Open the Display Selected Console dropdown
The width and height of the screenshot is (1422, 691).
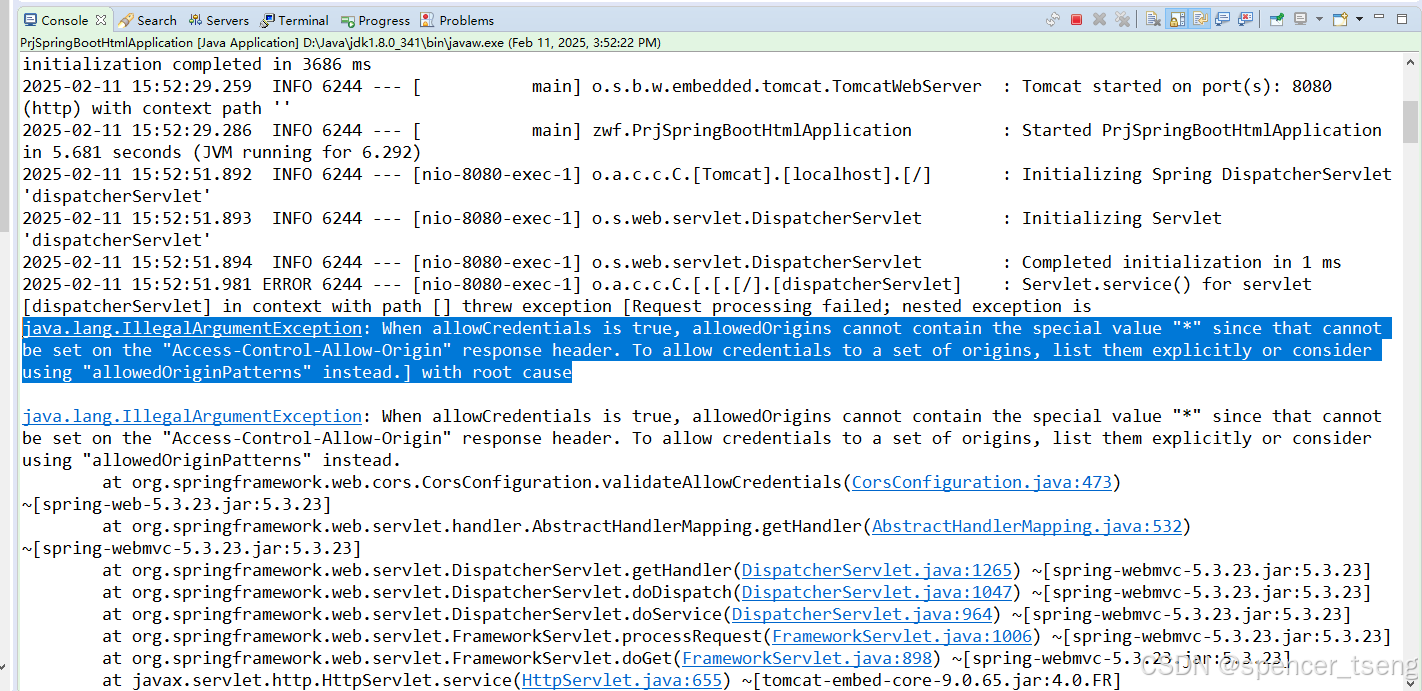(x=1320, y=19)
